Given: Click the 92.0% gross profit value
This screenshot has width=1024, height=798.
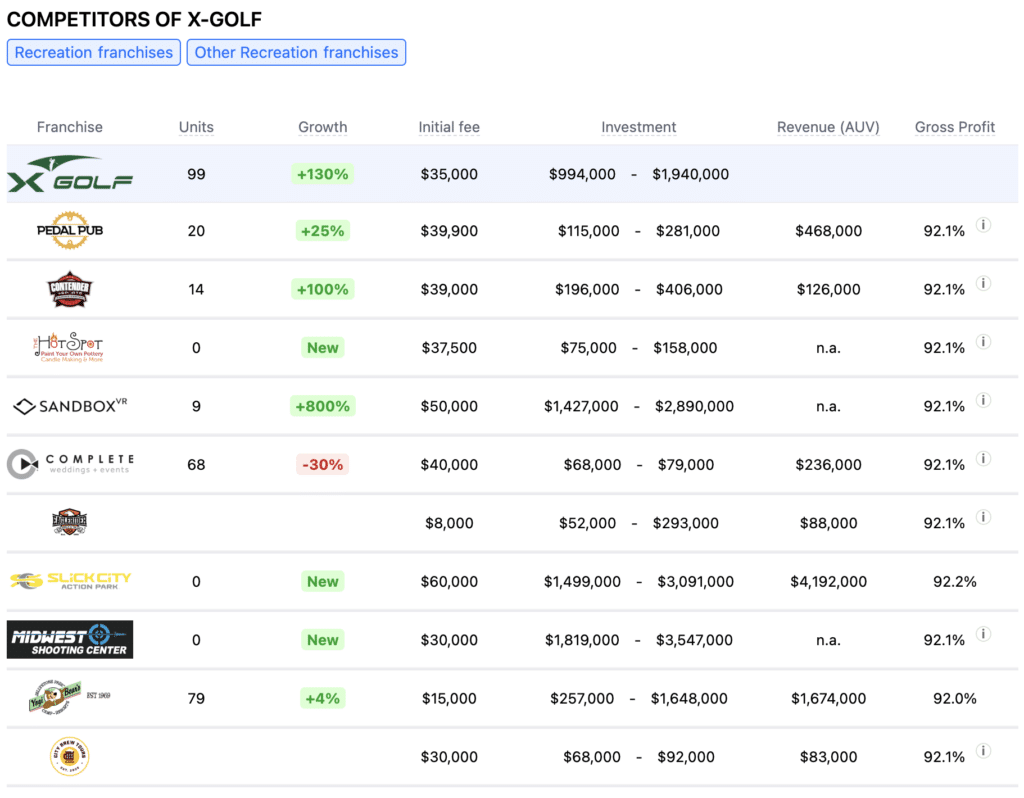Looking at the screenshot, I should [x=955, y=699].
